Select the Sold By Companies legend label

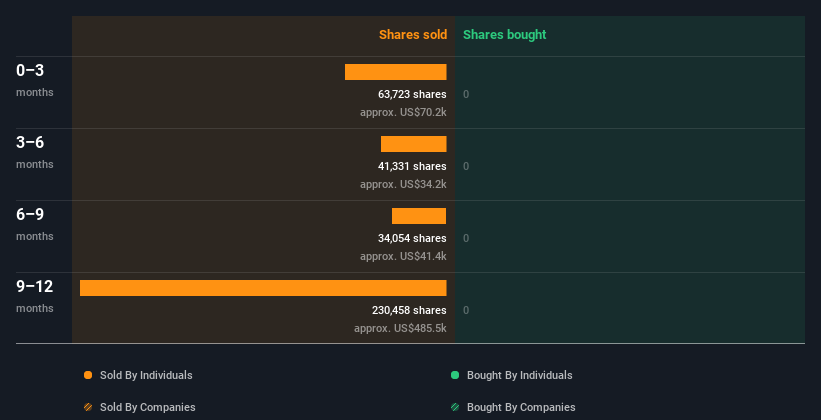tap(148, 407)
